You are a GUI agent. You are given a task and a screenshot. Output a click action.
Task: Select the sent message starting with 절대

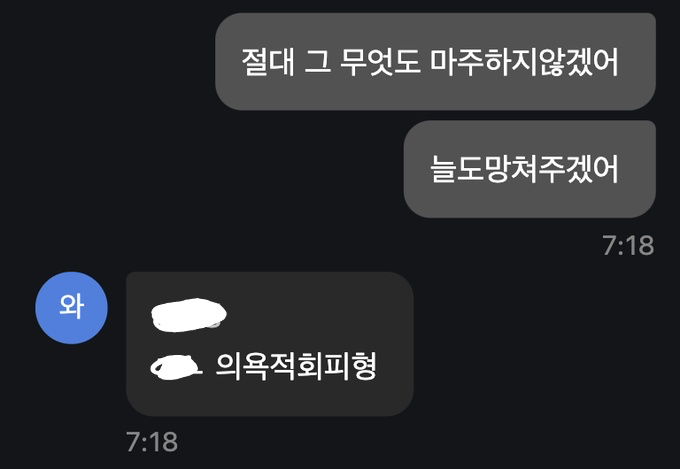[x=435, y=61]
